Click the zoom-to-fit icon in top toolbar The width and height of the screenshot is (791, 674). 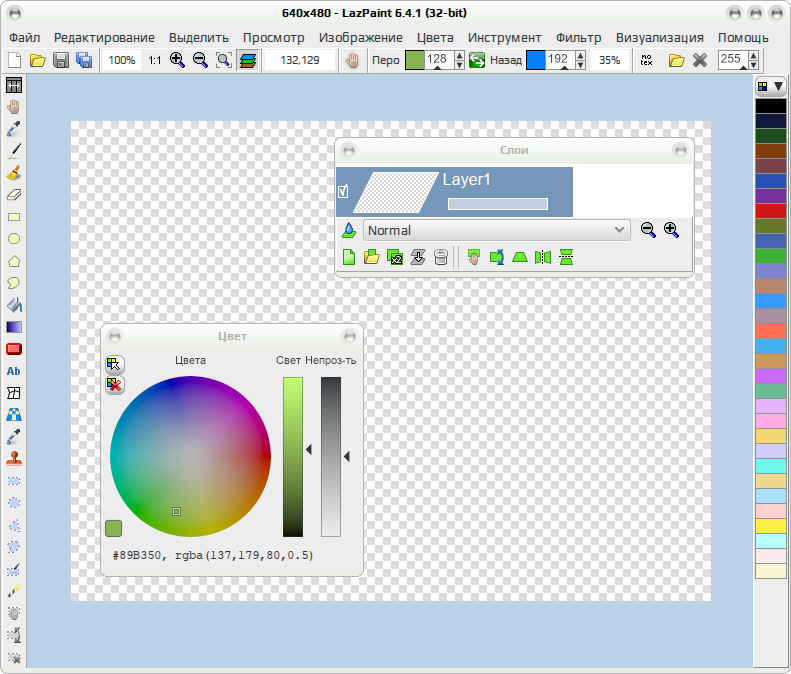coord(223,61)
